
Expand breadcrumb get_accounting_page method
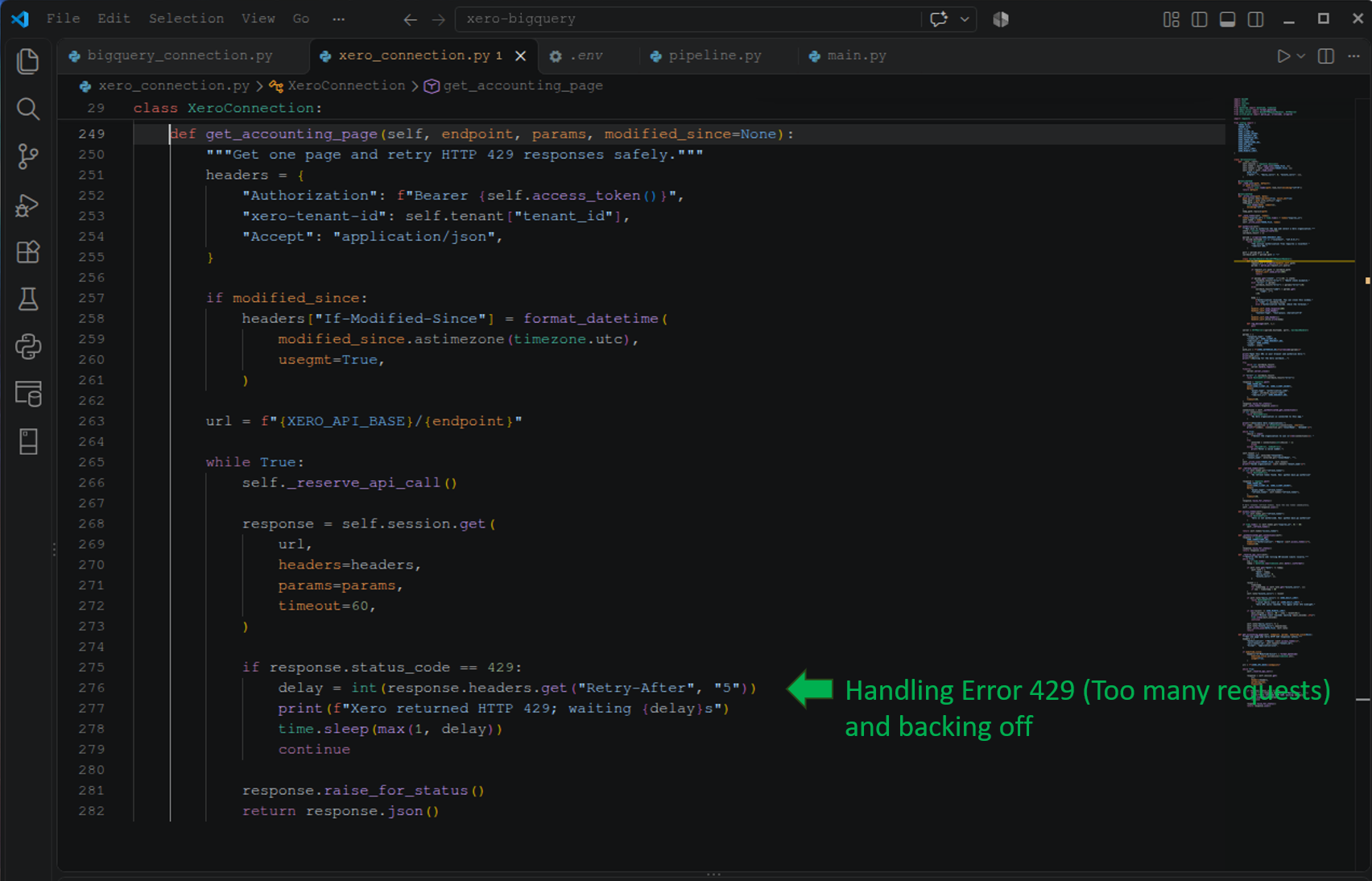tap(514, 85)
